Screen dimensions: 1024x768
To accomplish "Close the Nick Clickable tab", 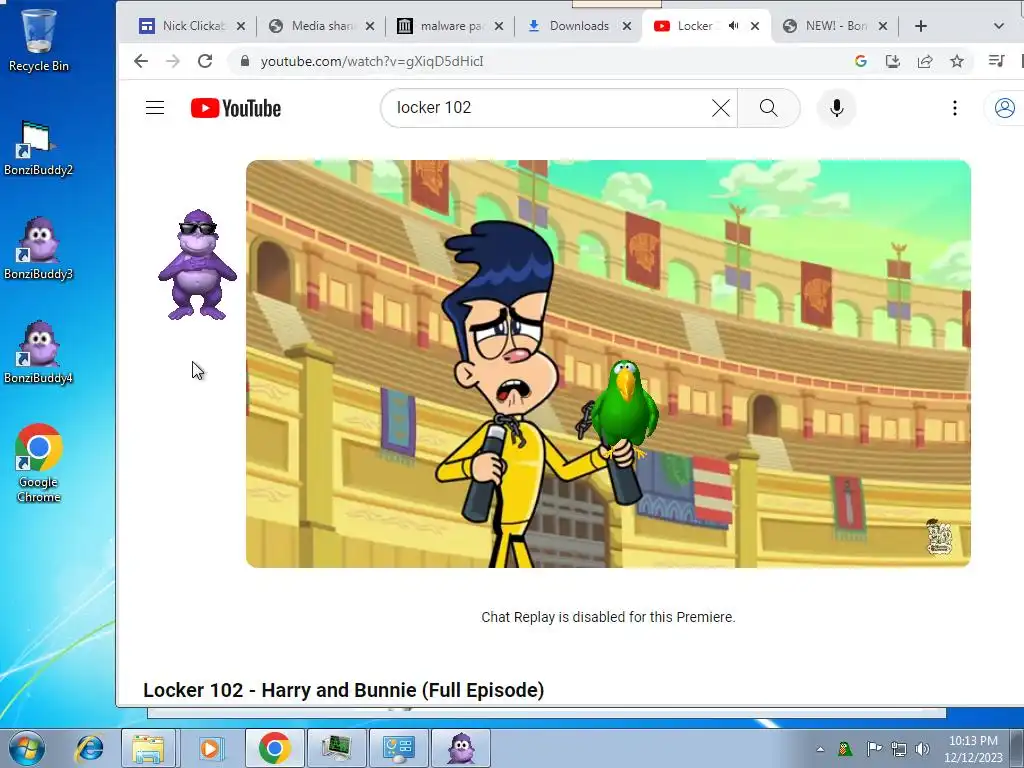I will [241, 26].
